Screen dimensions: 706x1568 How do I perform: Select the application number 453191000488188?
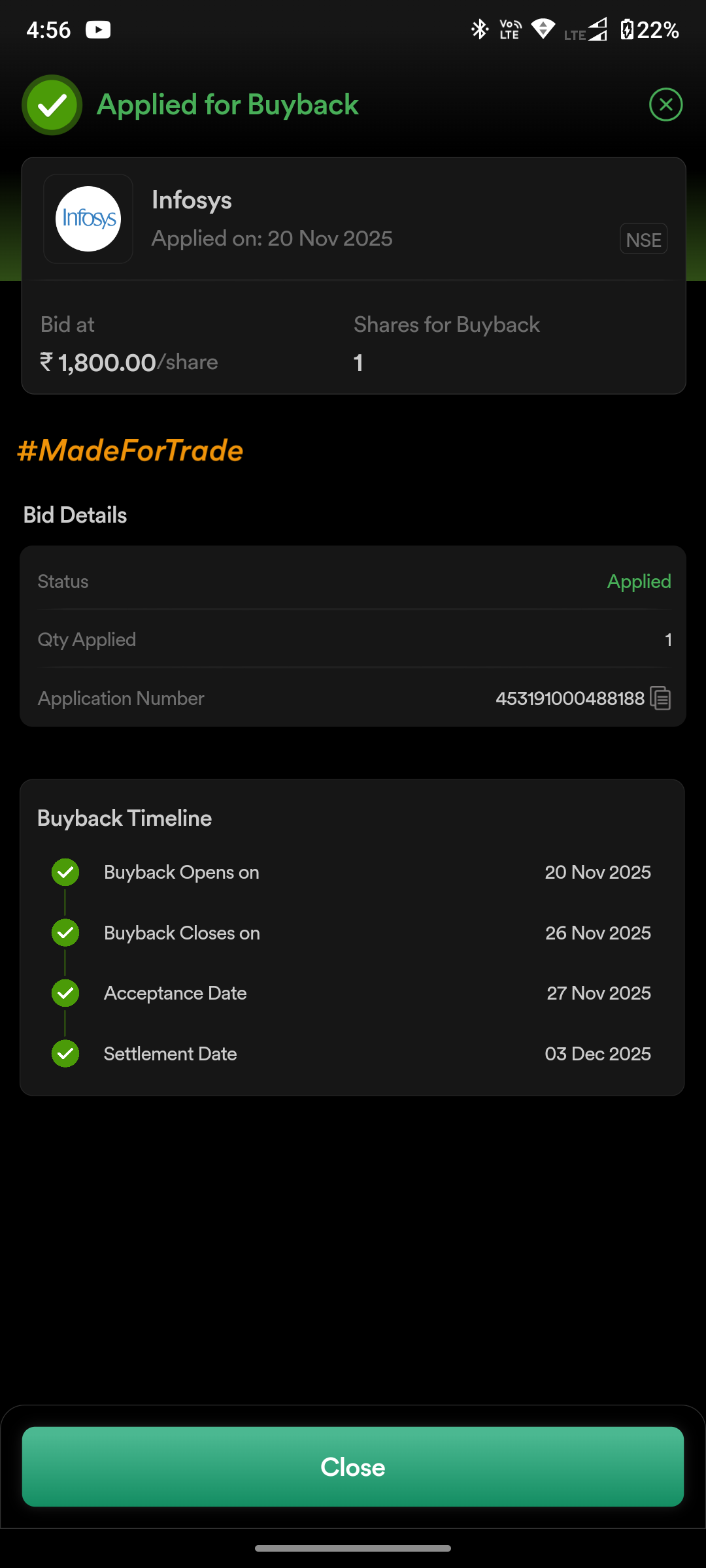pyautogui.click(x=570, y=698)
